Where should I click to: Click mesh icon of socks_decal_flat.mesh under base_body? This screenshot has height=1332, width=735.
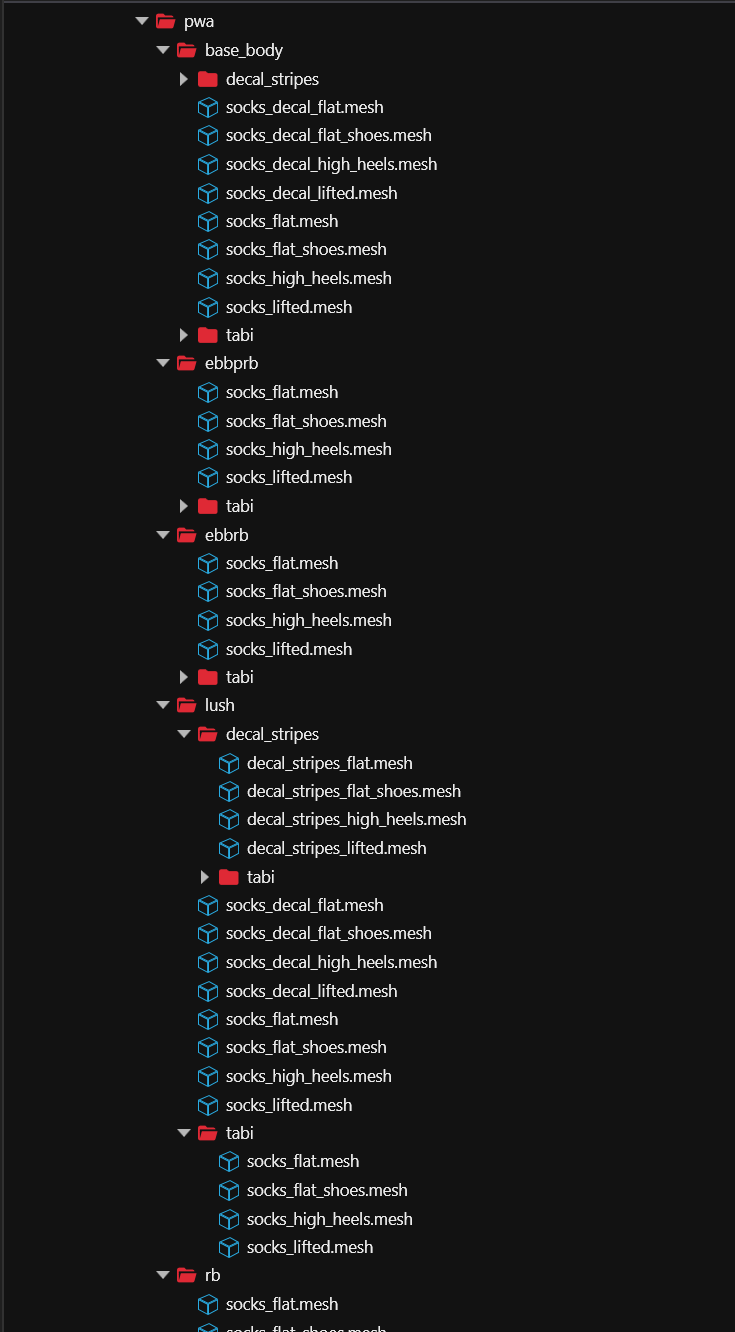[x=207, y=107]
